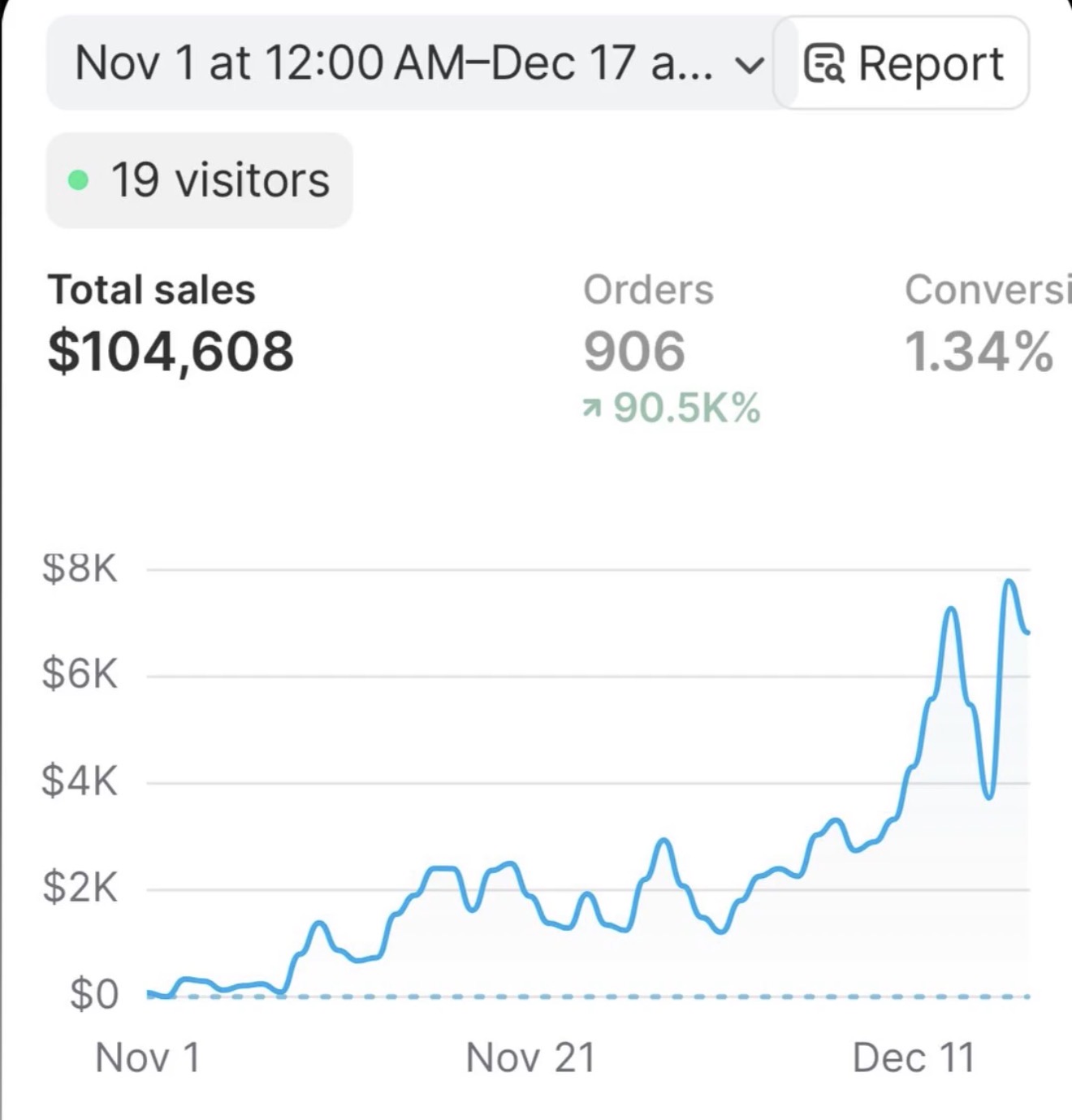Click the highest sales peak on chart

tap(1009, 582)
